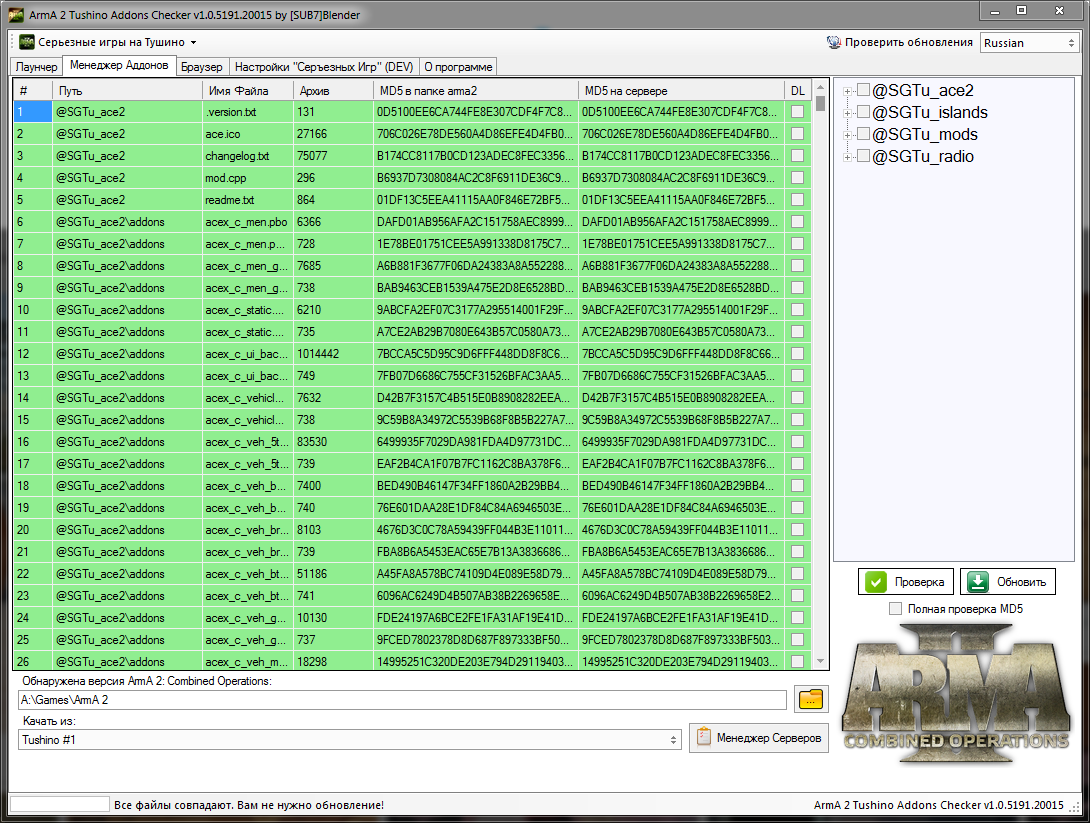
Task: Sort by Имя Файла column header
Action: (x=247, y=90)
